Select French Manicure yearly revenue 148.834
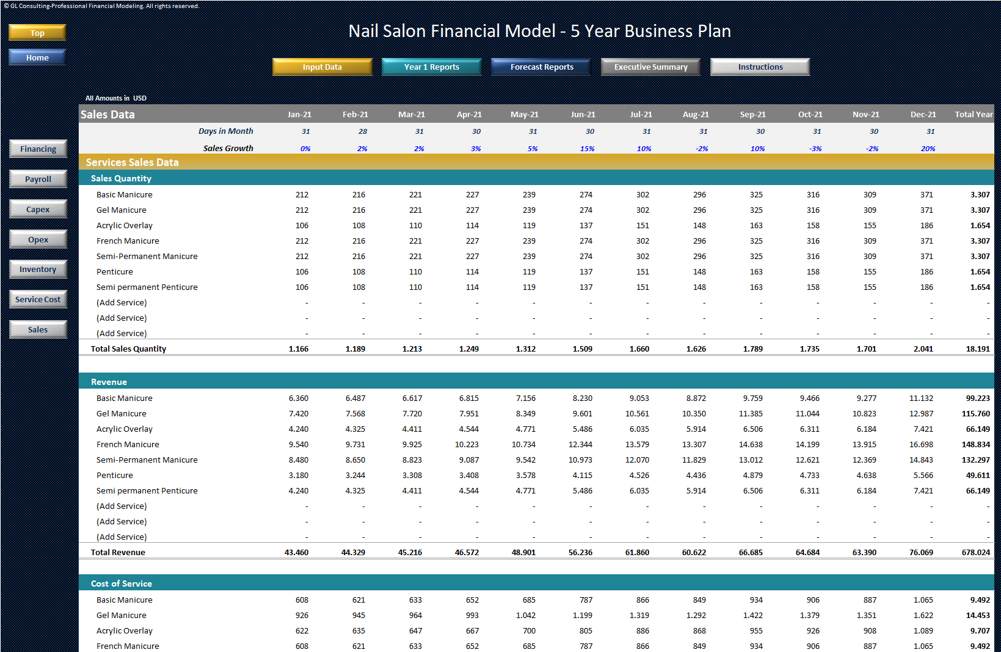 point(976,444)
